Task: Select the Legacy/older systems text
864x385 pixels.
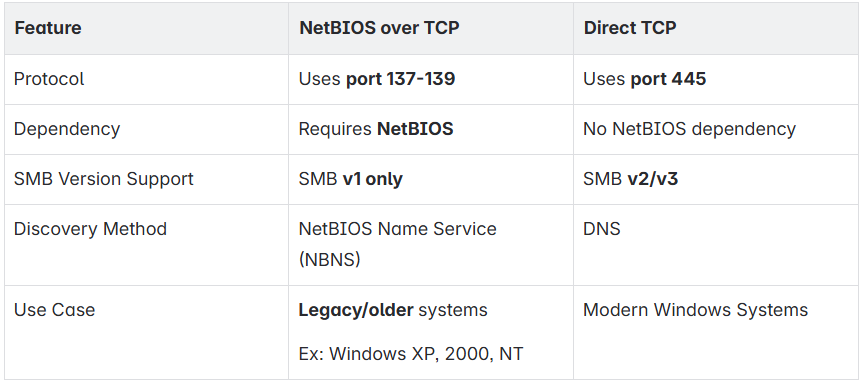Action: pos(393,310)
